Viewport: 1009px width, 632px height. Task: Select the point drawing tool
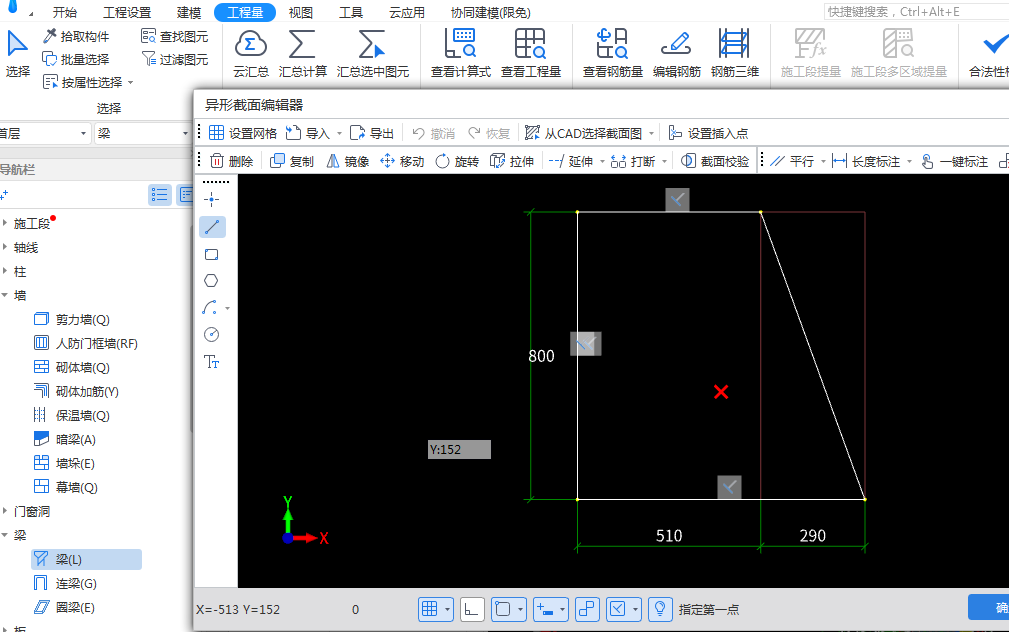(x=212, y=200)
